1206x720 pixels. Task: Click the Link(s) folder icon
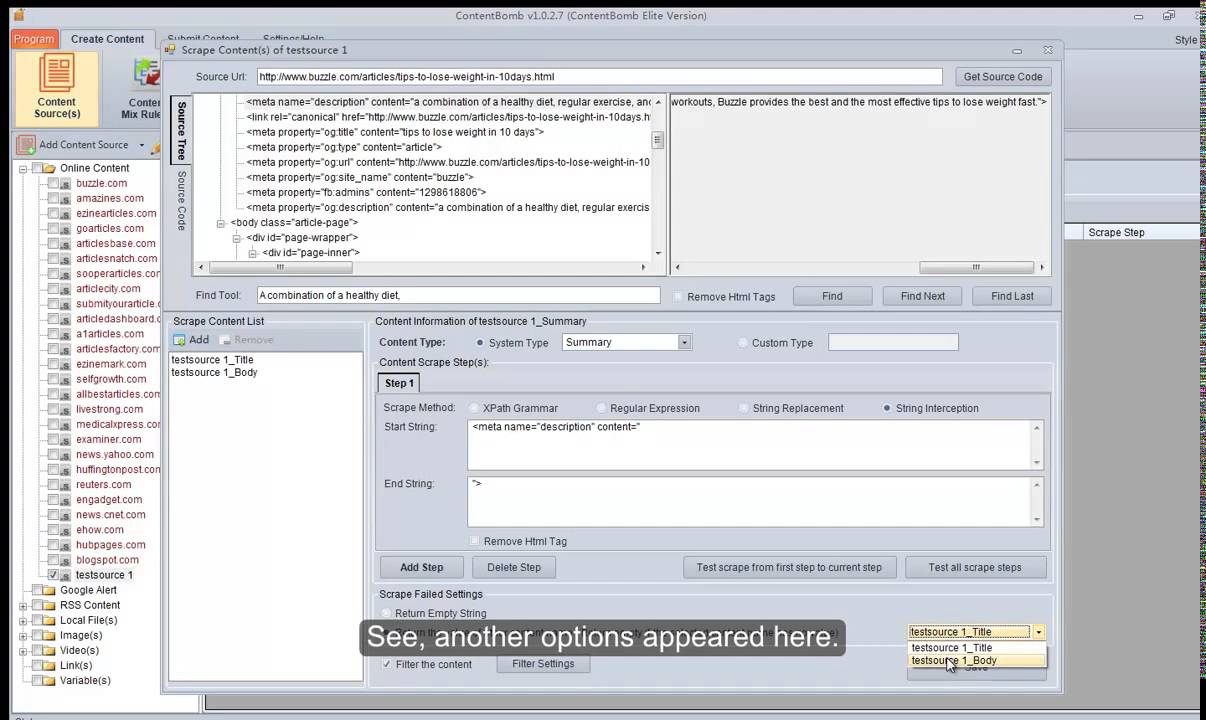(49, 665)
